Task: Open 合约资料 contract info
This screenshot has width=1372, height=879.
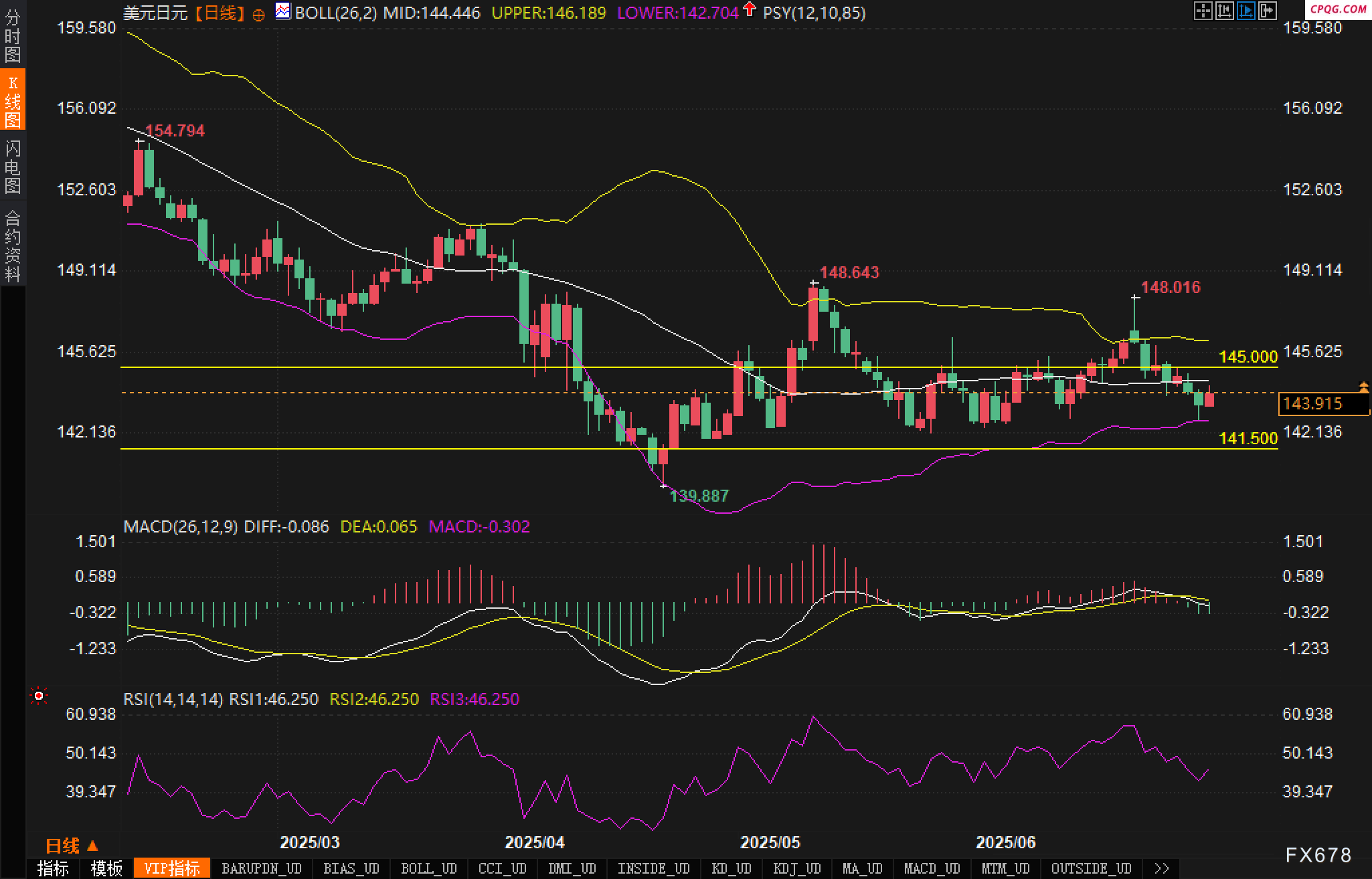Action: point(13,246)
